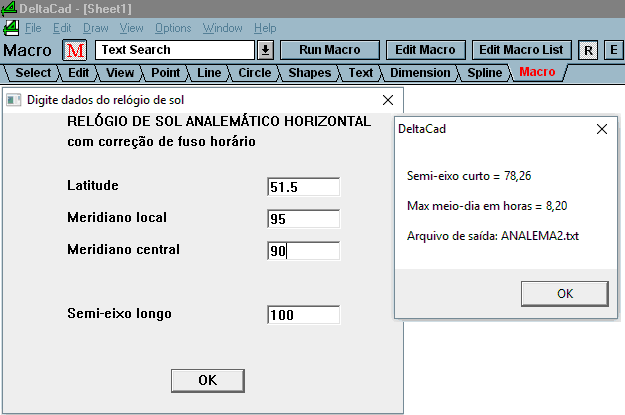Open the Window menu
625x415 pixels.
222,28
